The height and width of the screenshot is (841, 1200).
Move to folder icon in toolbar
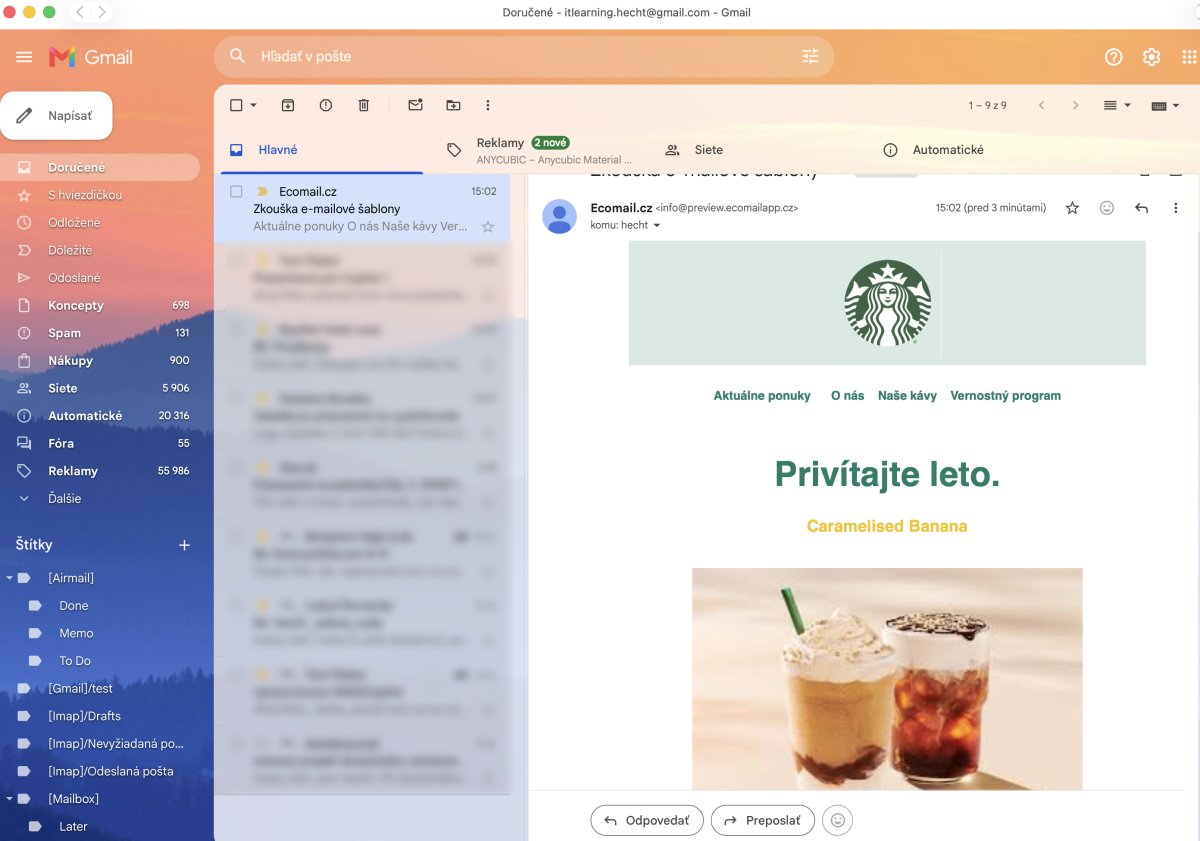click(453, 105)
